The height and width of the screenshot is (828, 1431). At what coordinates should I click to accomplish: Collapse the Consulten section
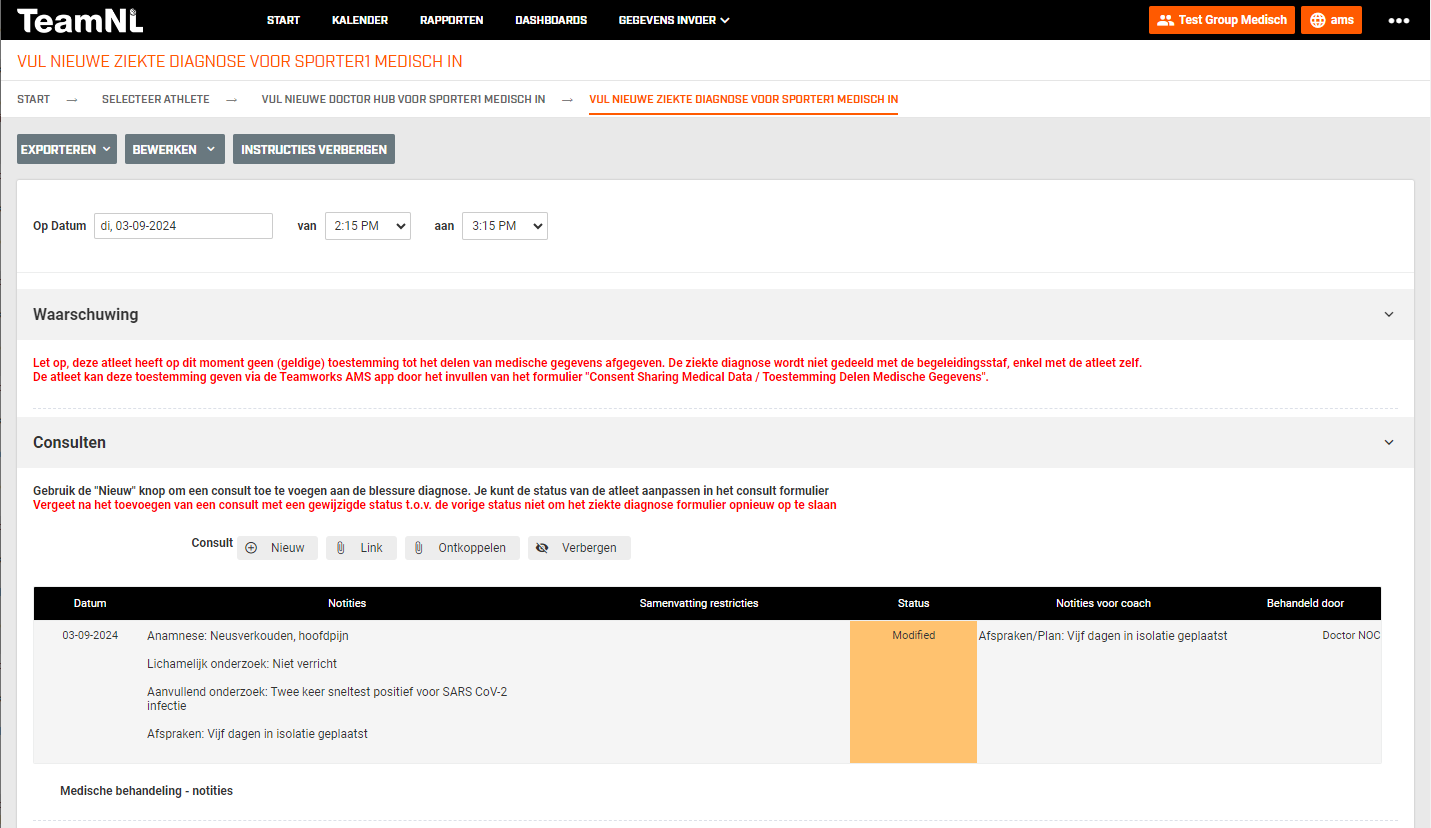tap(1388, 442)
